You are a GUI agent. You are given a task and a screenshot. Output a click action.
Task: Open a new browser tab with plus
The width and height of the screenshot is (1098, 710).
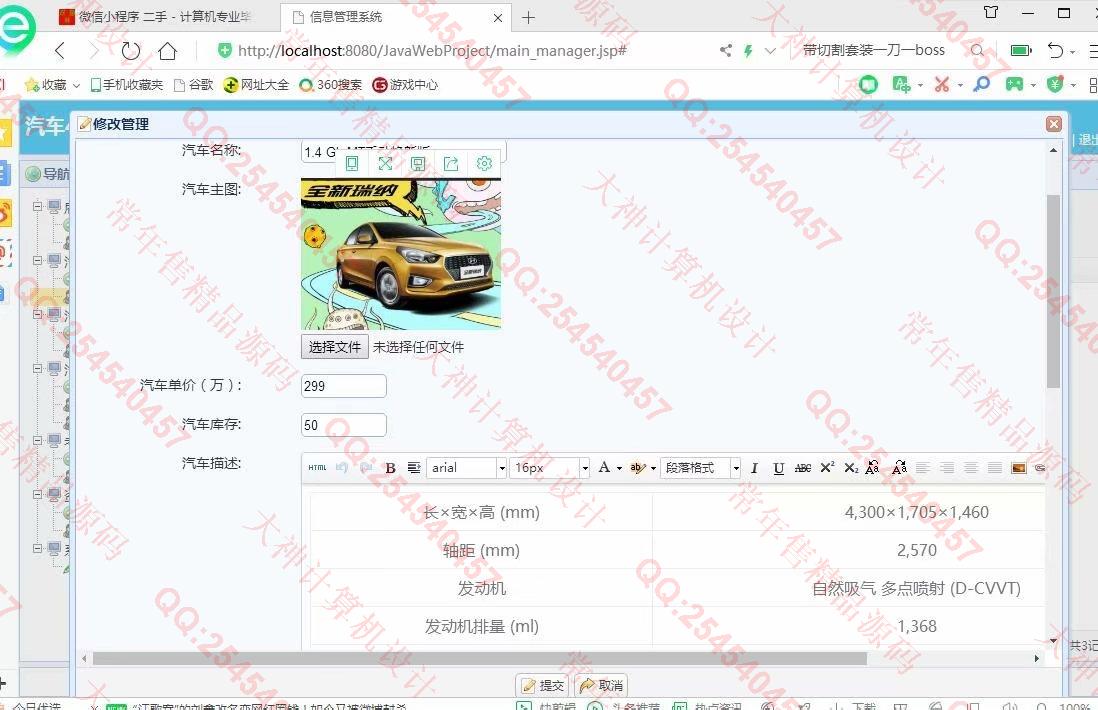(x=528, y=18)
